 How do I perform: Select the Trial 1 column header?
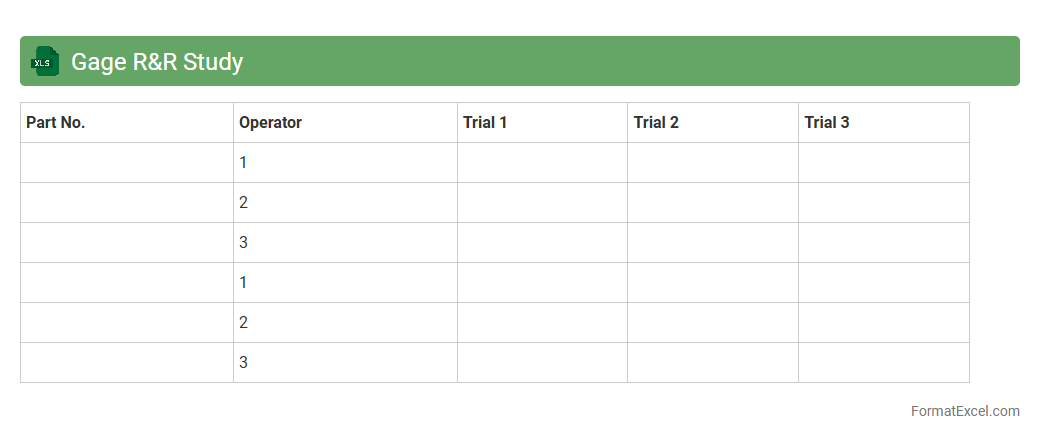click(485, 123)
